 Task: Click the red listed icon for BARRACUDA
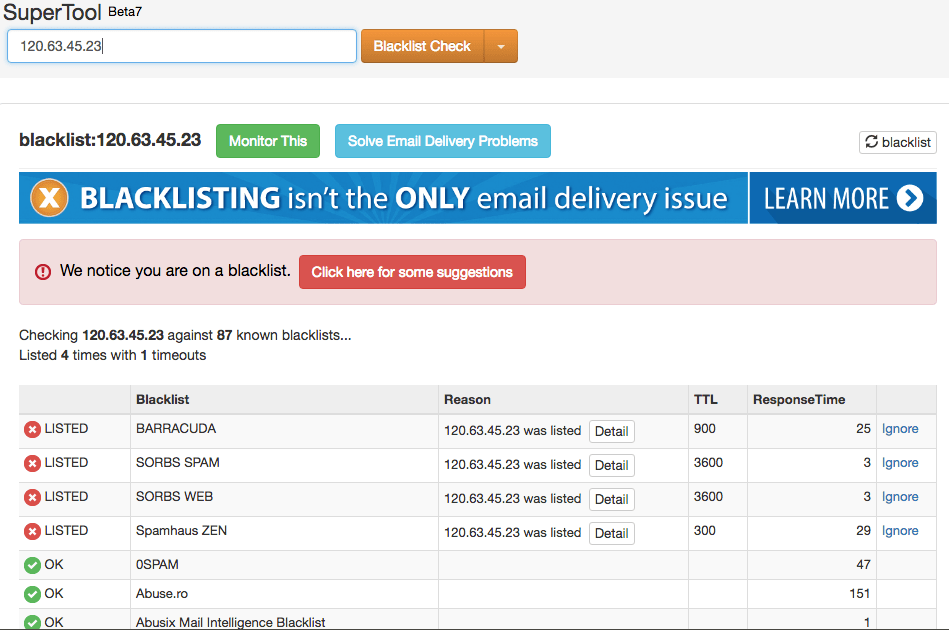(32, 430)
